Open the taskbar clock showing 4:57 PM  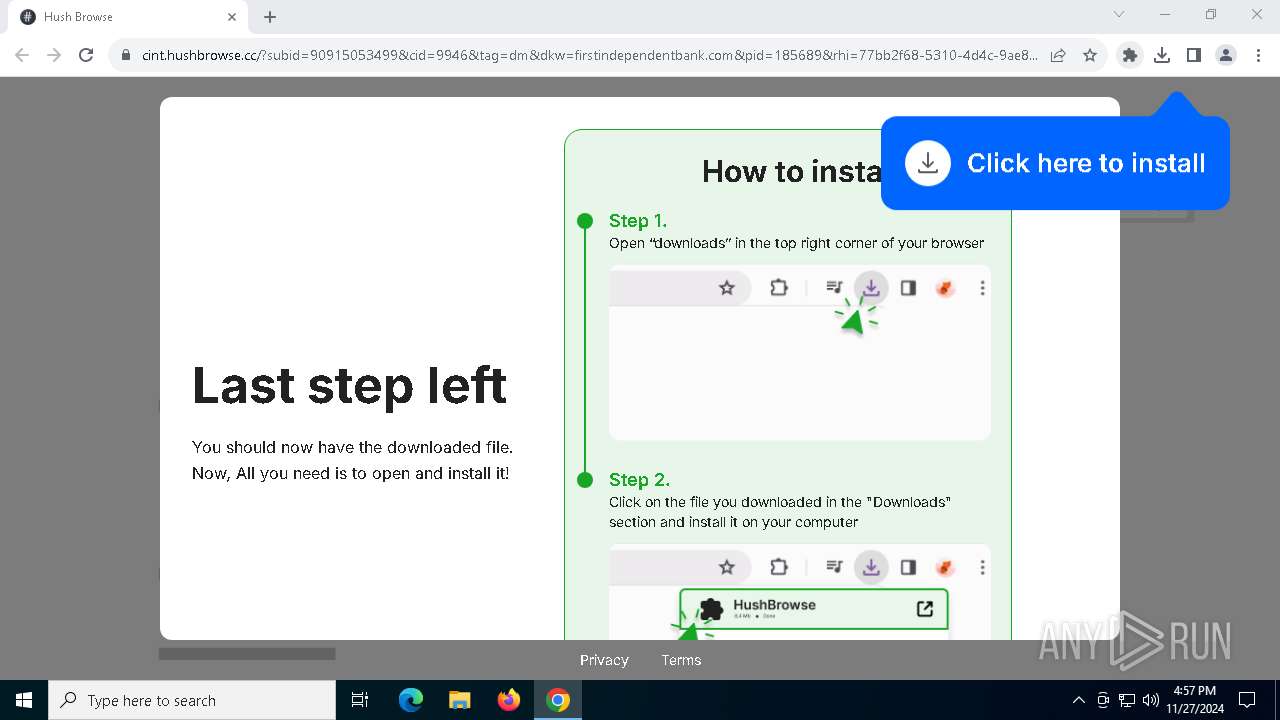coord(1194,700)
